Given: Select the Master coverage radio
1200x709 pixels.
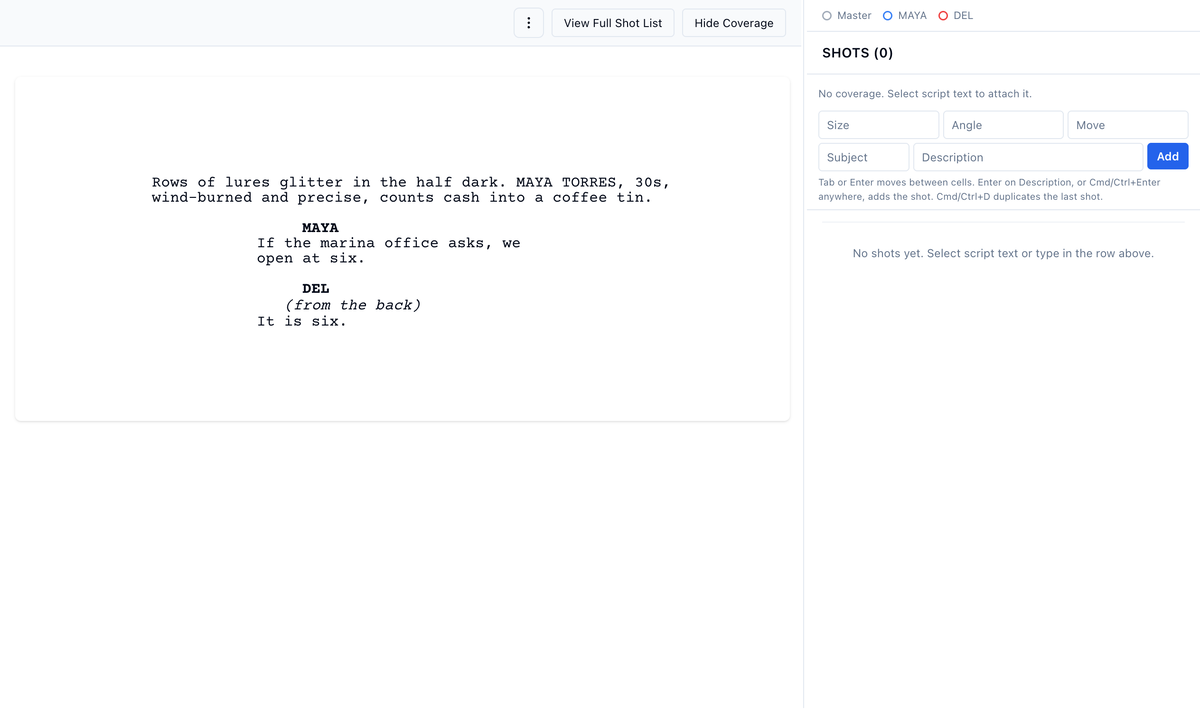Looking at the screenshot, I should tap(827, 16).
